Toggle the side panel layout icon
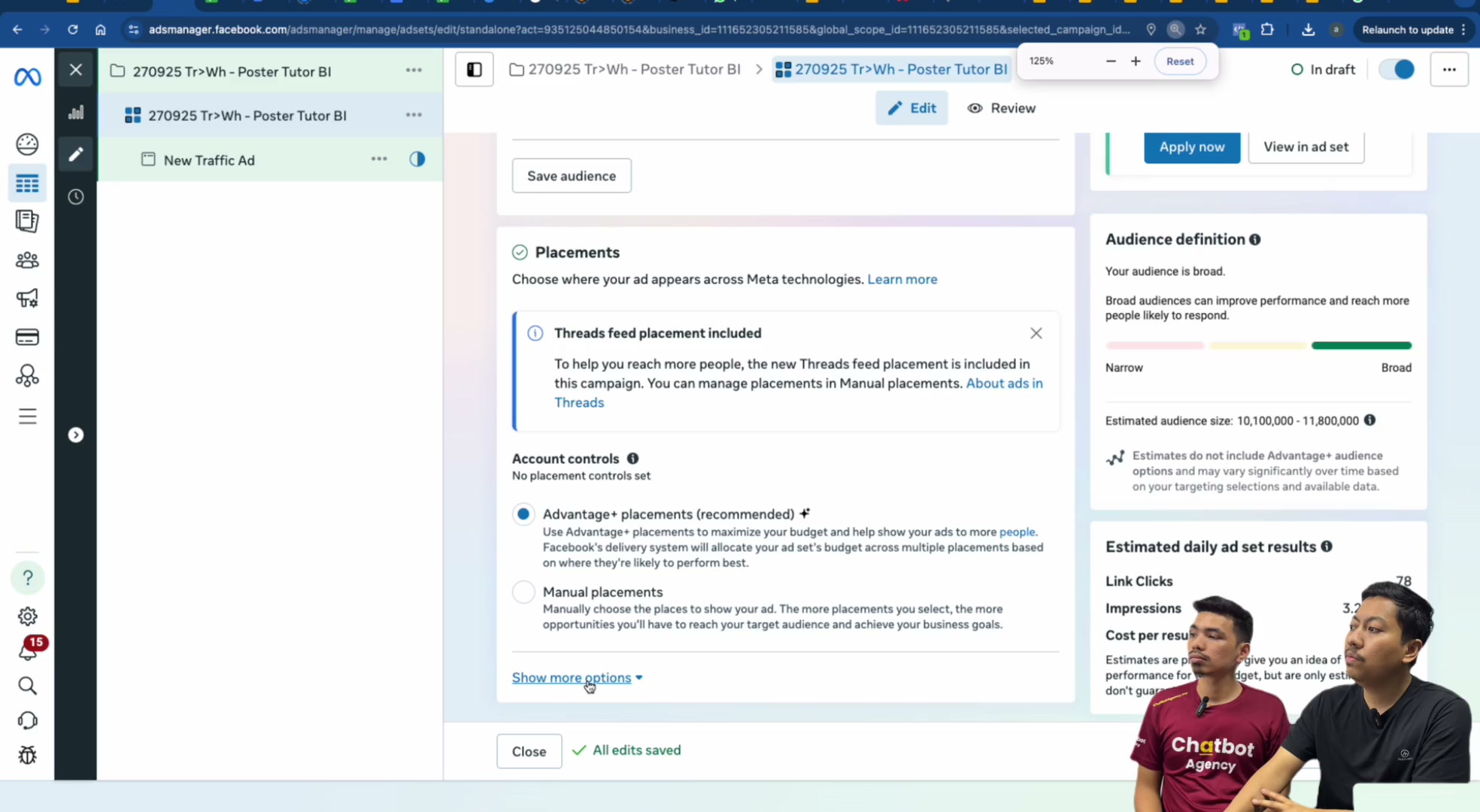Screen dimensions: 1480x812 pyautogui.click(x=475, y=69)
